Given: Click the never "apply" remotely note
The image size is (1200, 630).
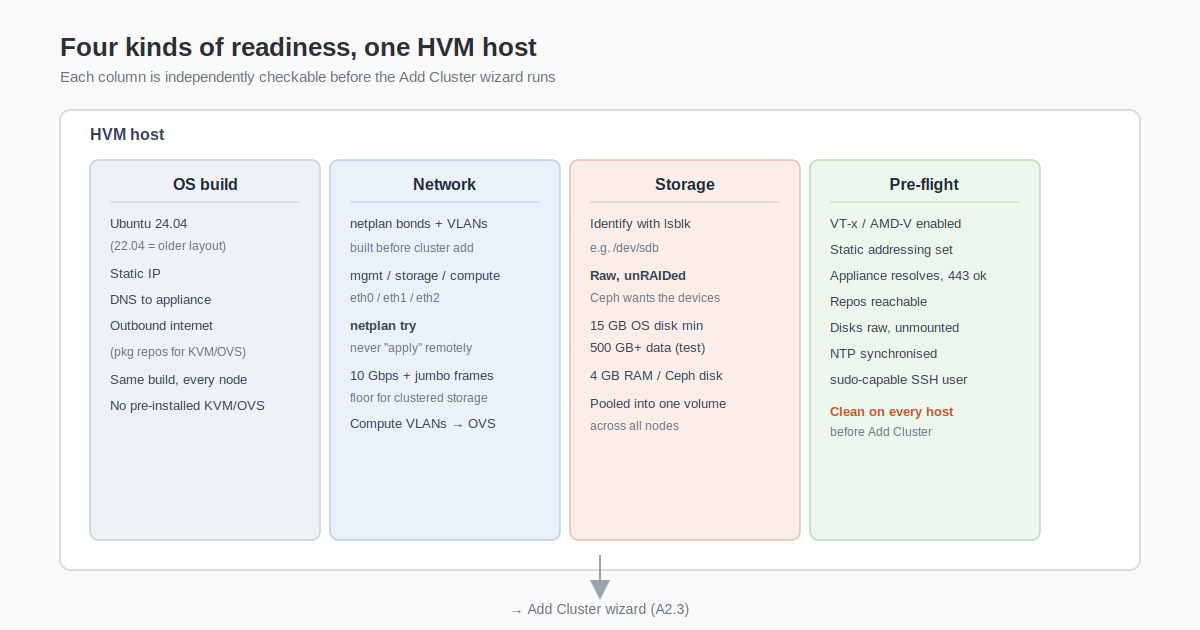Looking at the screenshot, I should (411, 348).
